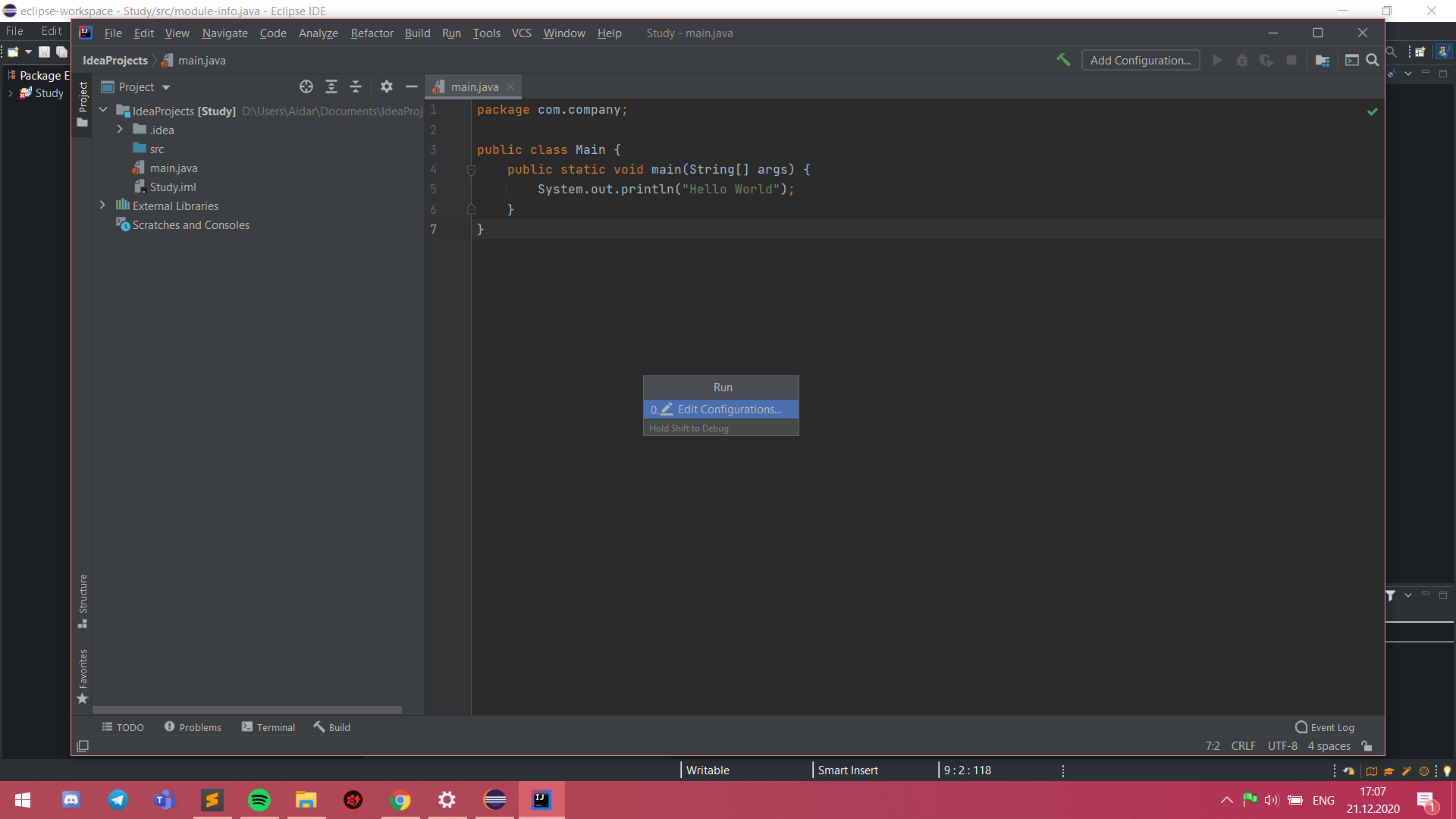This screenshot has height=819, width=1456.
Task: Click the Build Project hammer icon
Action: [x=1063, y=60]
